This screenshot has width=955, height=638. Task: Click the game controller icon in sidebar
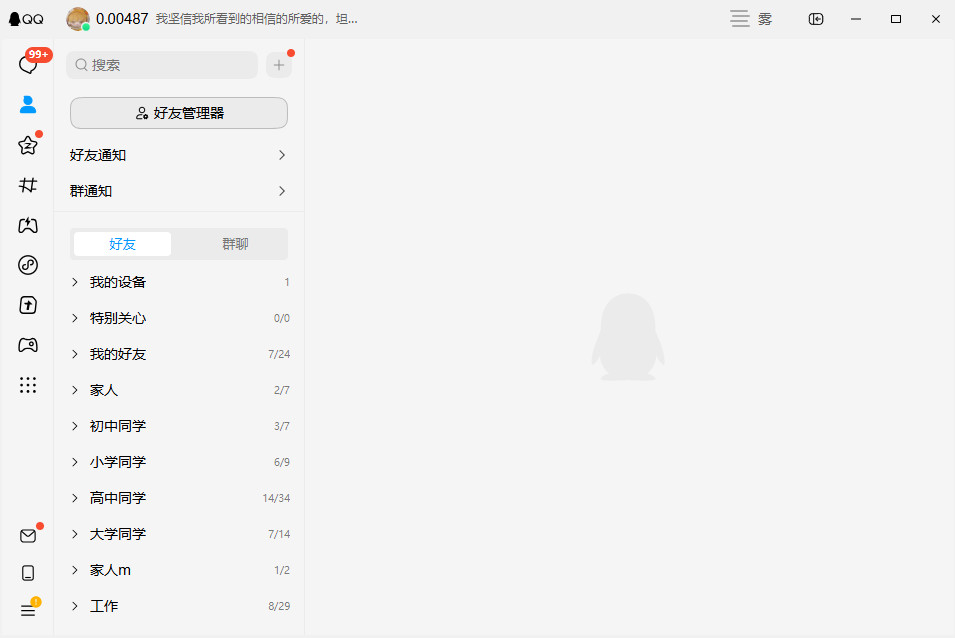coord(28,345)
